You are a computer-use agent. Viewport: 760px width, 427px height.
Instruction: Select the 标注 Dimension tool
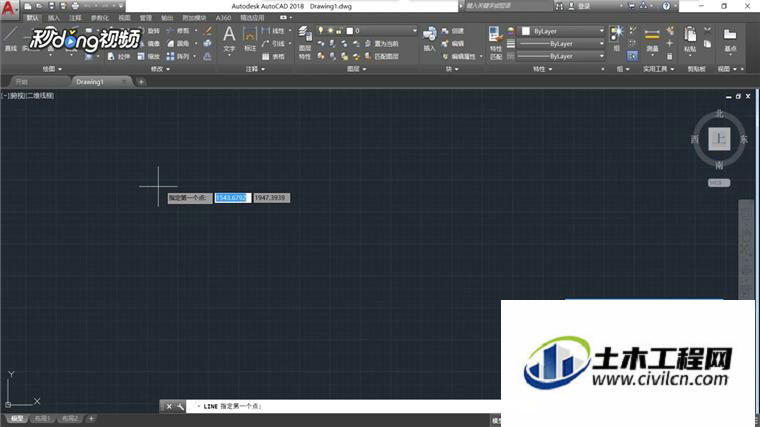[250, 39]
